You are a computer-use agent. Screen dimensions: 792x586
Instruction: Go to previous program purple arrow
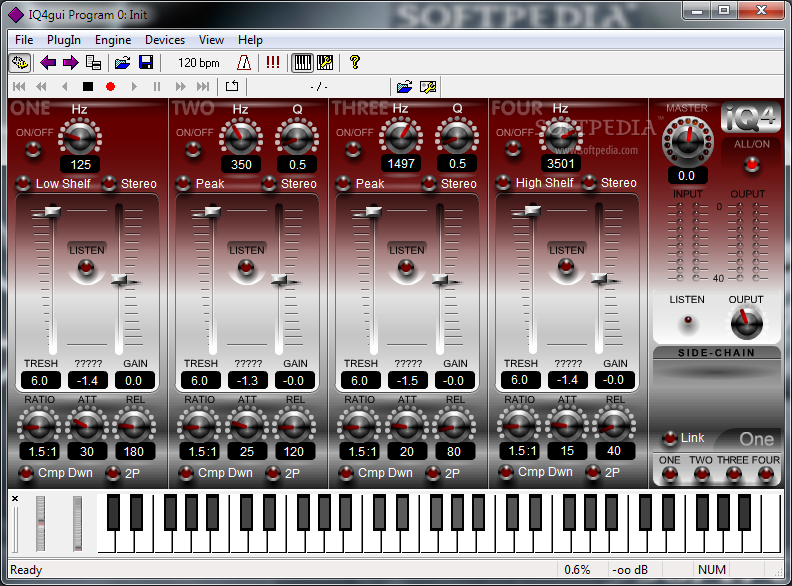click(x=48, y=63)
